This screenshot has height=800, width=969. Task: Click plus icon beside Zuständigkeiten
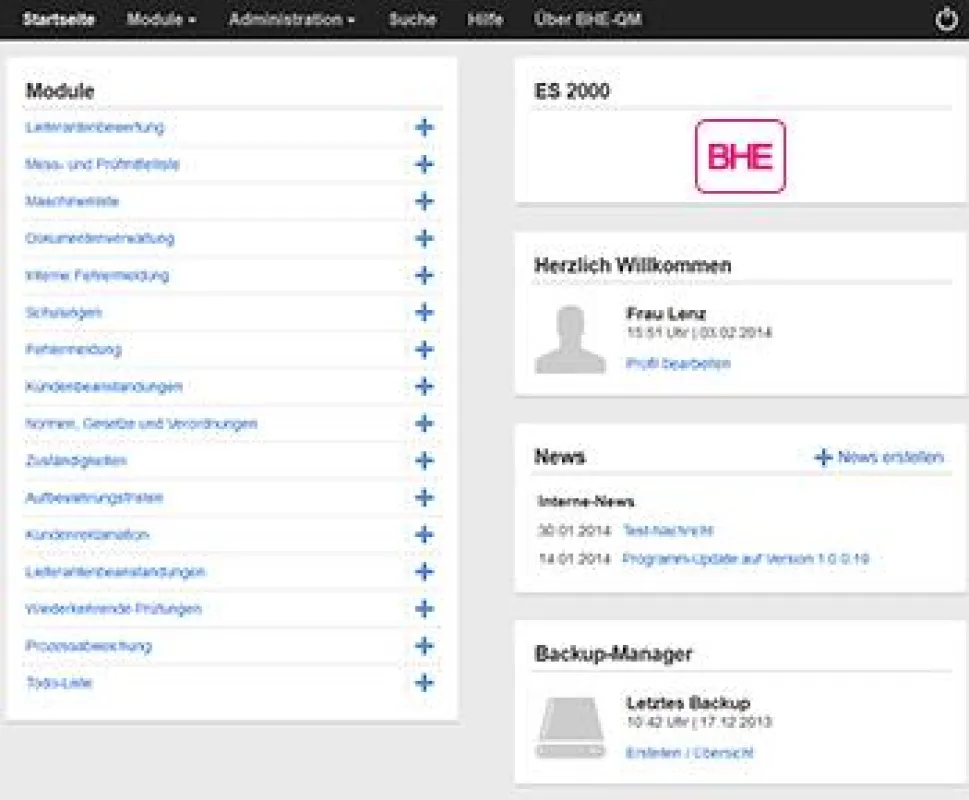(424, 461)
